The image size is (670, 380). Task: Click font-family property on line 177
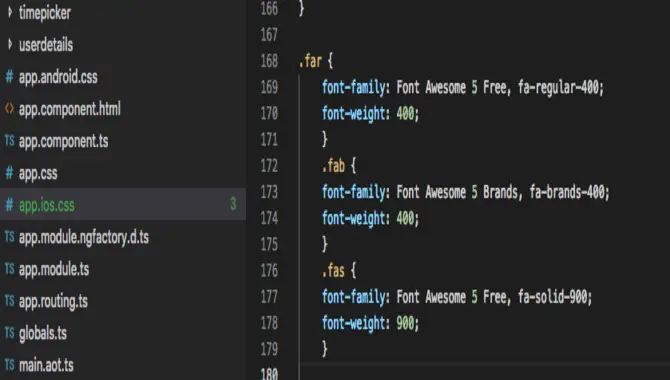(354, 297)
